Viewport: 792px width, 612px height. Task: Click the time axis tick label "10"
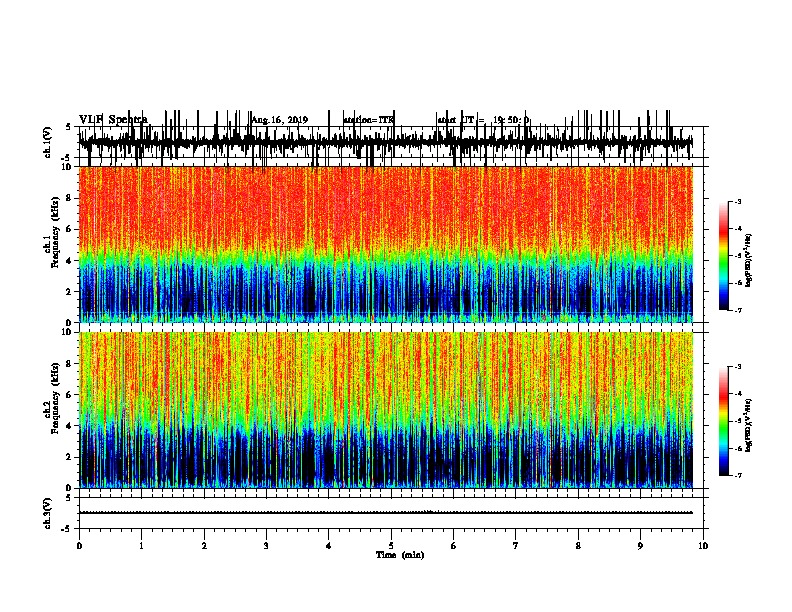(x=703, y=546)
